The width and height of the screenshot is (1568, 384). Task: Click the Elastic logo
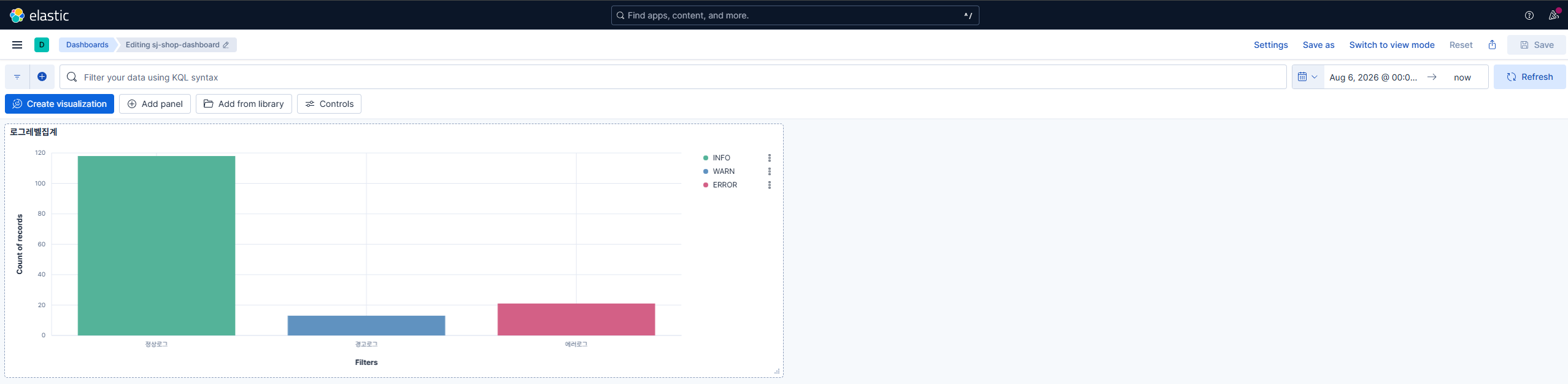(x=39, y=15)
